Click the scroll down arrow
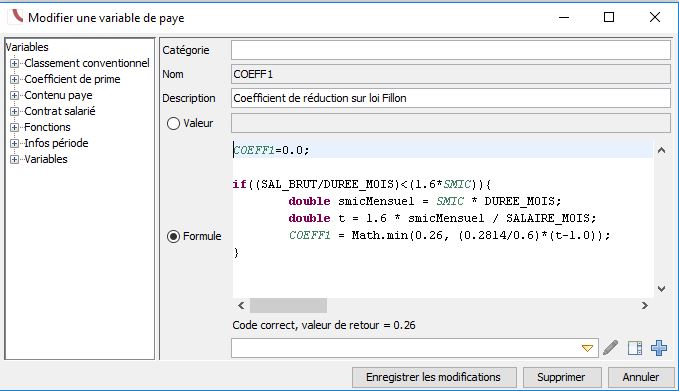Viewport: 679px width, 391px height. (661, 289)
